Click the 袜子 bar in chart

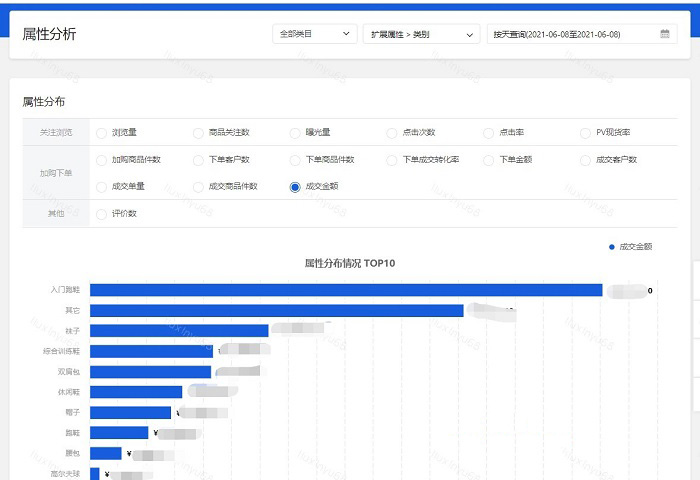click(179, 330)
